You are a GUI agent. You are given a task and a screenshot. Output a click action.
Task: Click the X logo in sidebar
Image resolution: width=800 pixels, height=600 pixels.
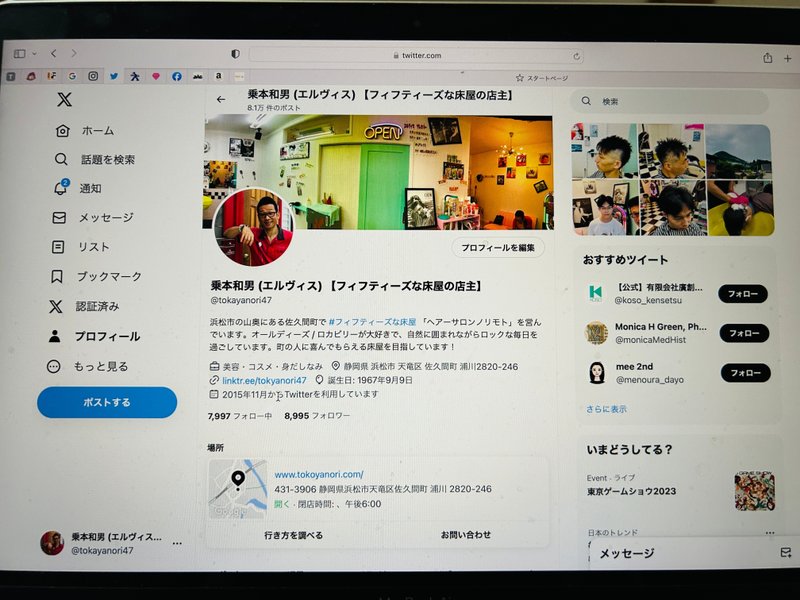[64, 99]
